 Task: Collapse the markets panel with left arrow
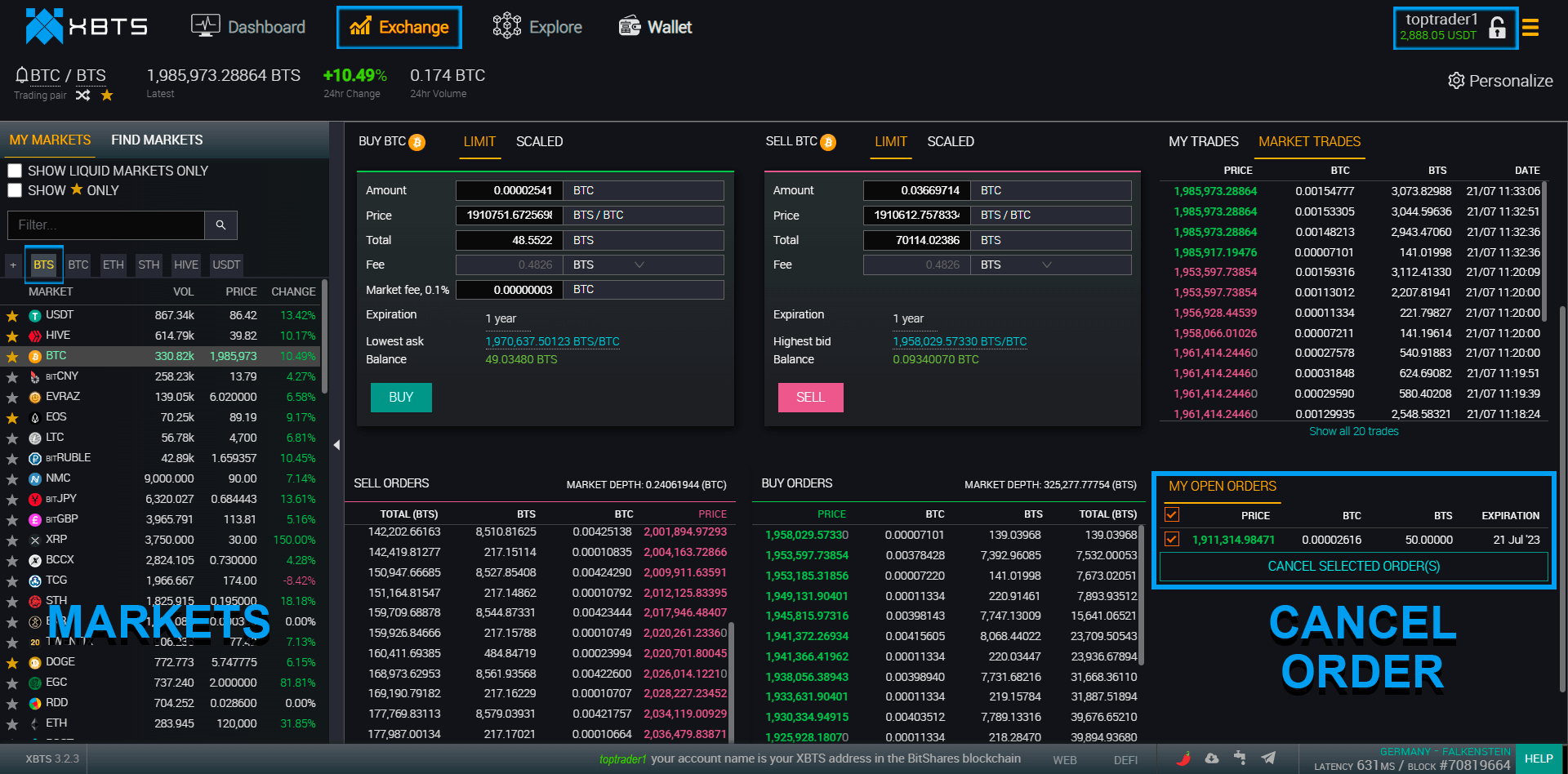[x=336, y=445]
